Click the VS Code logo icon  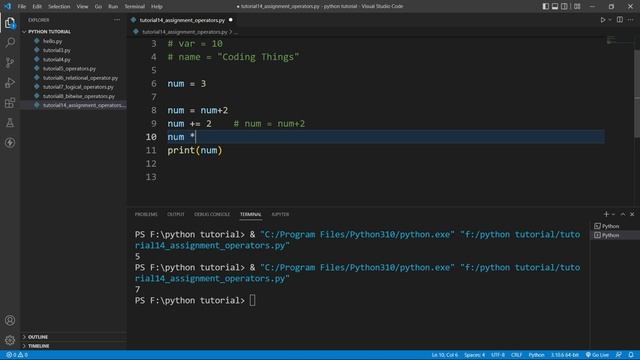7,6
